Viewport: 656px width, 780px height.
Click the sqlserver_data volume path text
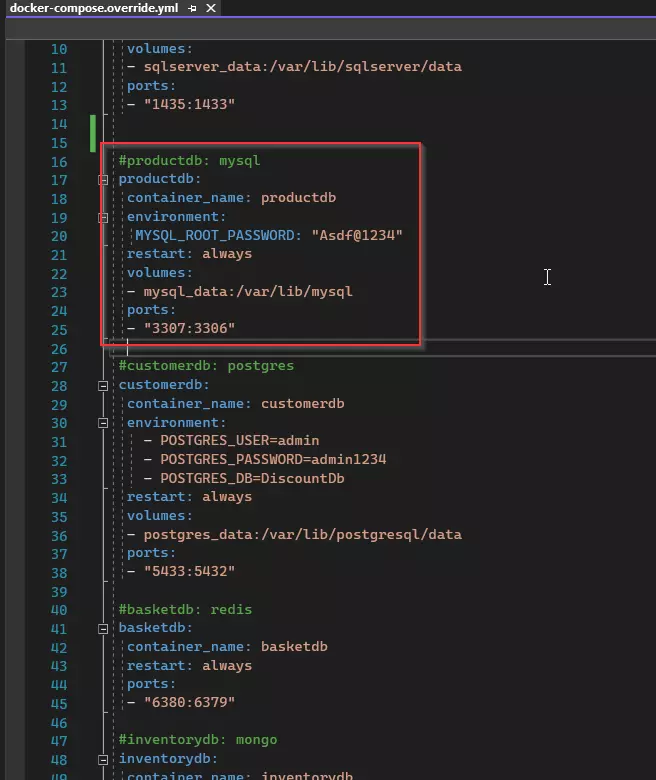coord(302,67)
